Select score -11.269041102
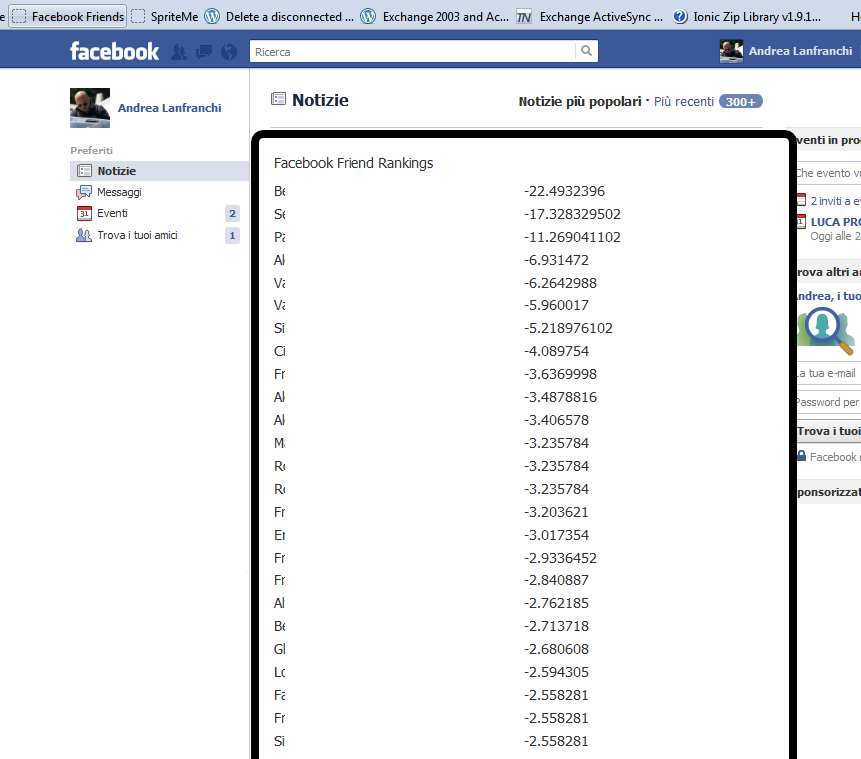The image size is (861, 759). point(572,237)
